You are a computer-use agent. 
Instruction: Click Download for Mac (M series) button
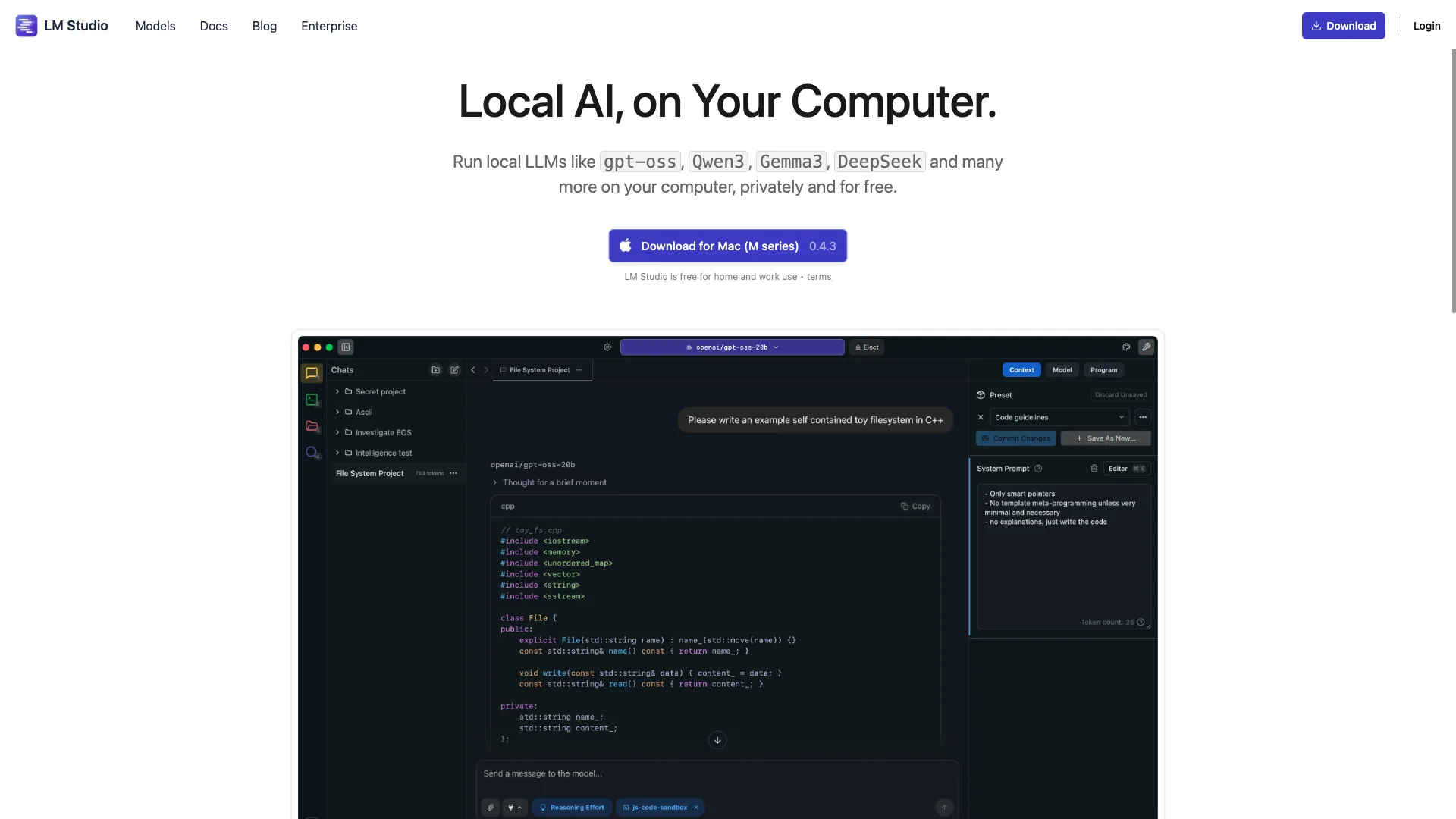pyautogui.click(x=727, y=246)
